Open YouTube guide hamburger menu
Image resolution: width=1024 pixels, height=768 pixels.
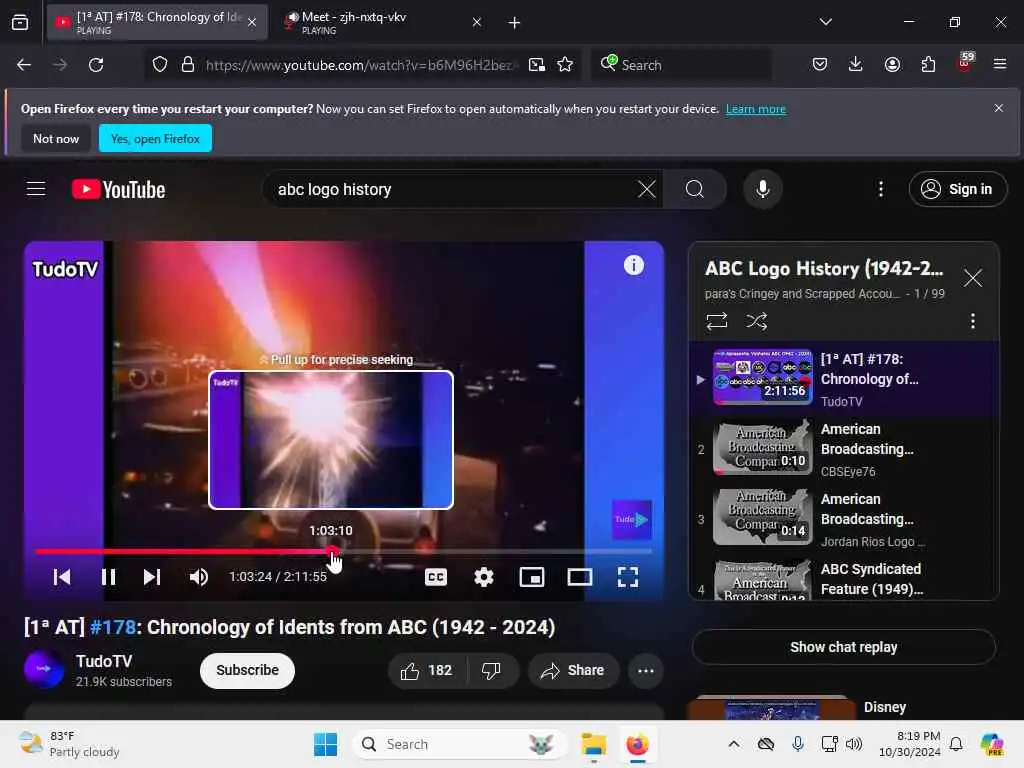point(36,189)
